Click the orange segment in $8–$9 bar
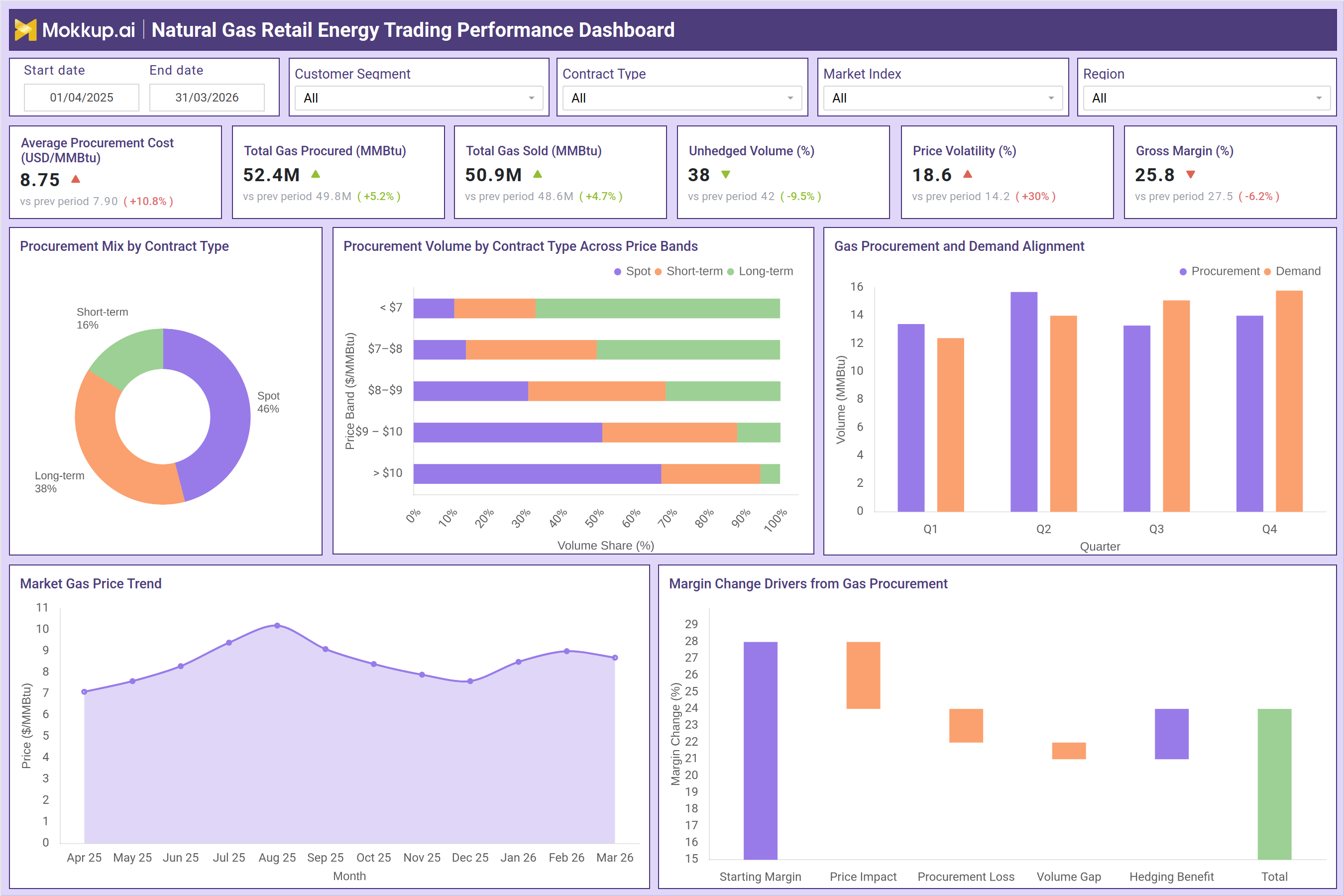The image size is (1344, 896). 596,391
